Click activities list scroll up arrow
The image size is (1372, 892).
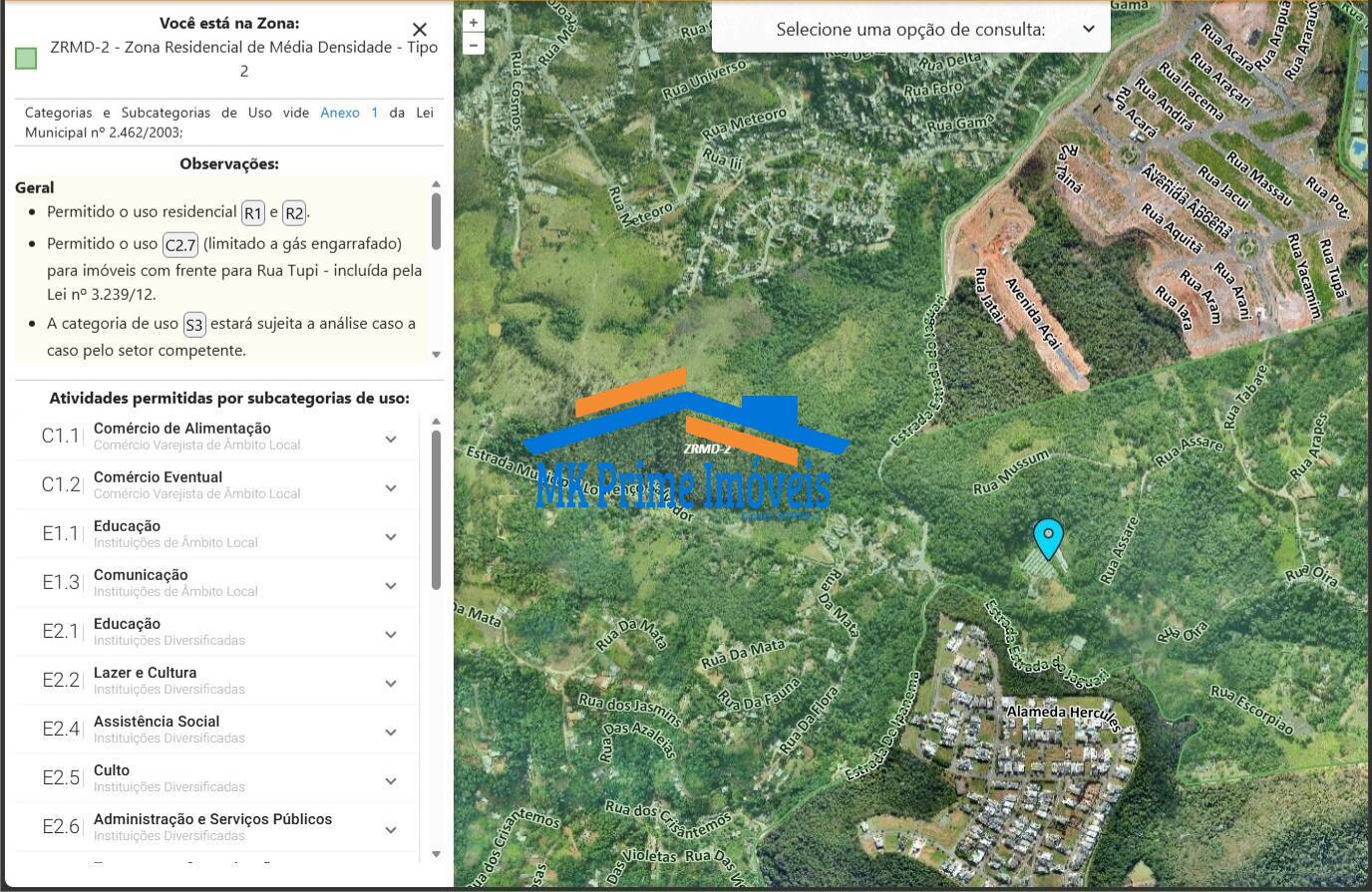[x=436, y=422]
